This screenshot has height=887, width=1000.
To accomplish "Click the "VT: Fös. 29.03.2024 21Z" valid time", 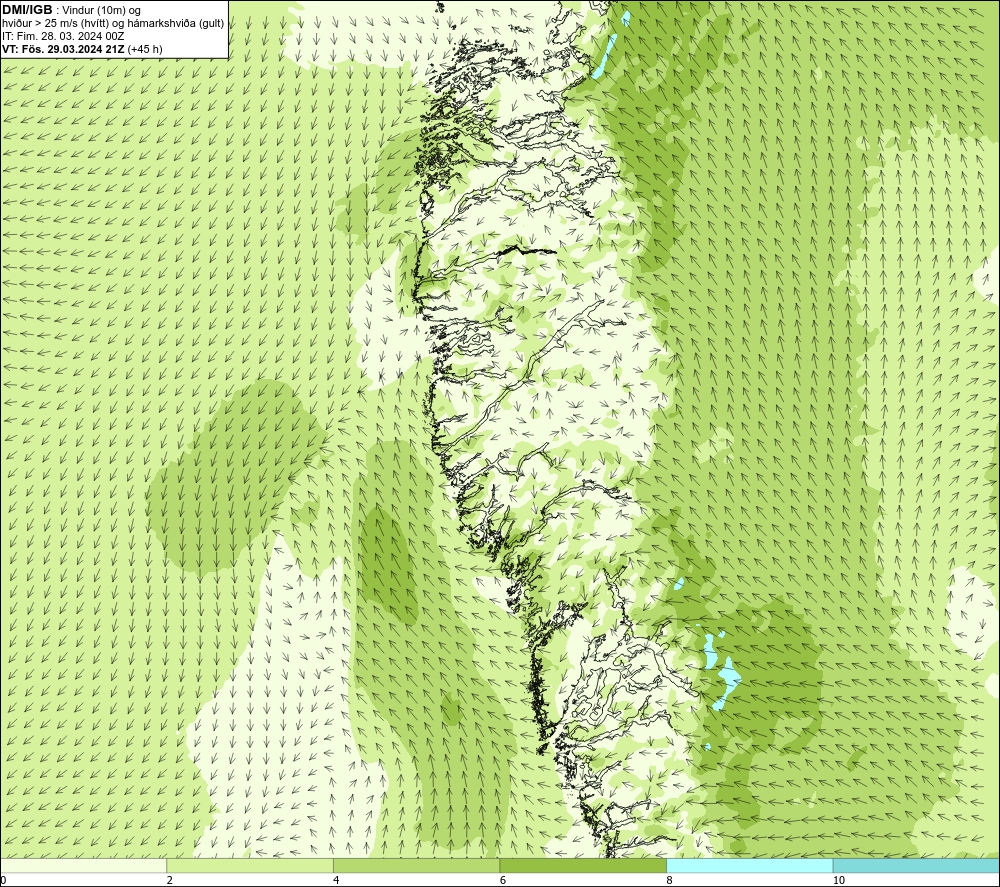I will pos(64,49).
